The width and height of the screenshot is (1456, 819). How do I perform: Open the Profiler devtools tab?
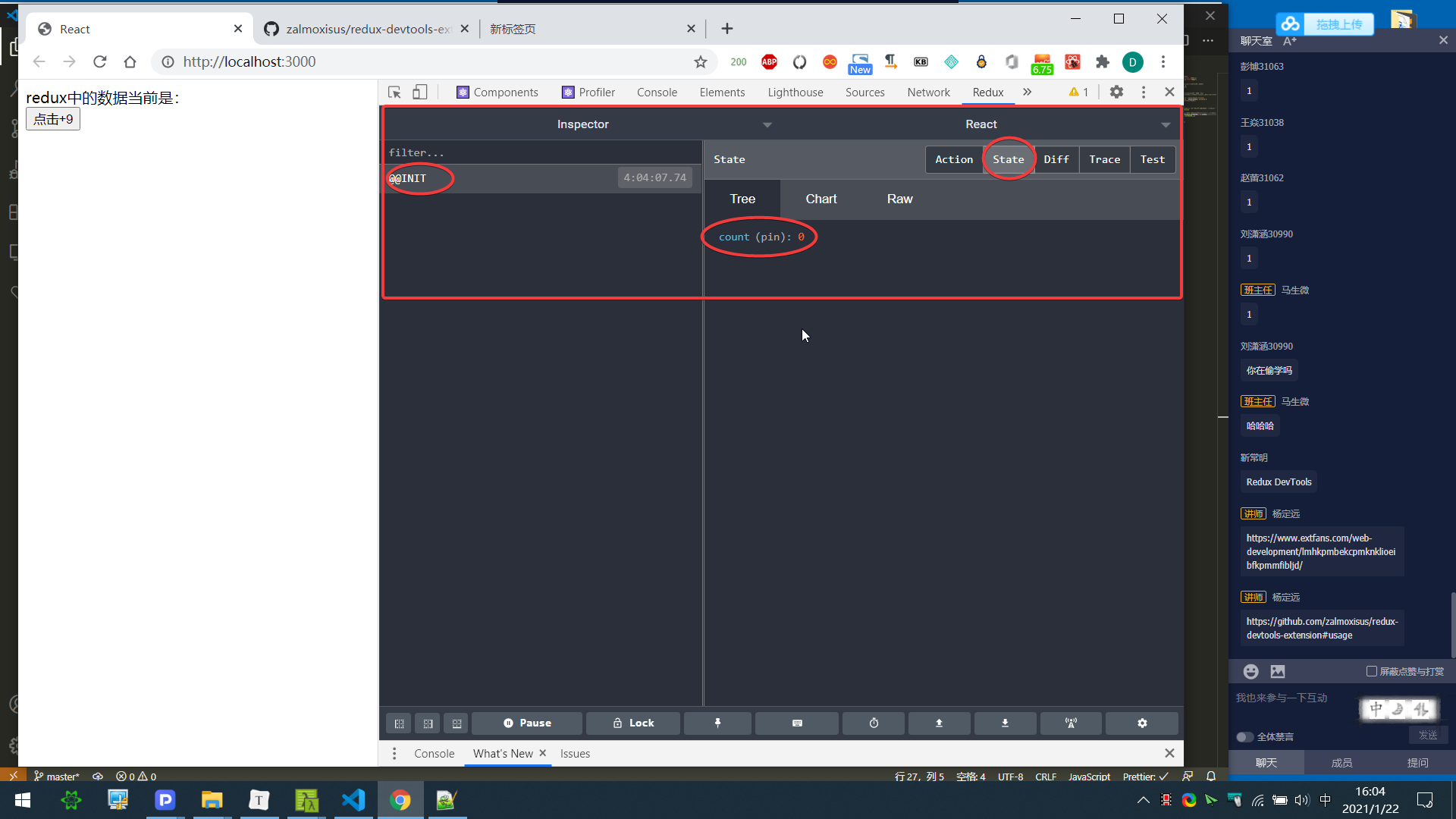pyautogui.click(x=588, y=92)
